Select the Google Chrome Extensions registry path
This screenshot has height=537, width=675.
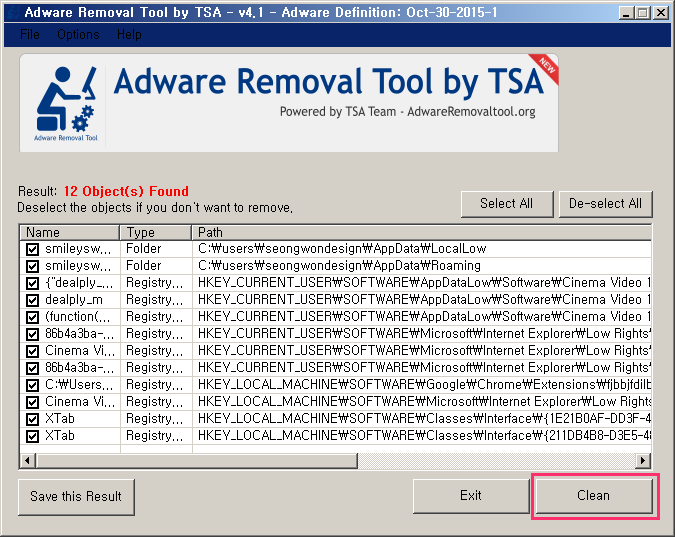click(424, 385)
